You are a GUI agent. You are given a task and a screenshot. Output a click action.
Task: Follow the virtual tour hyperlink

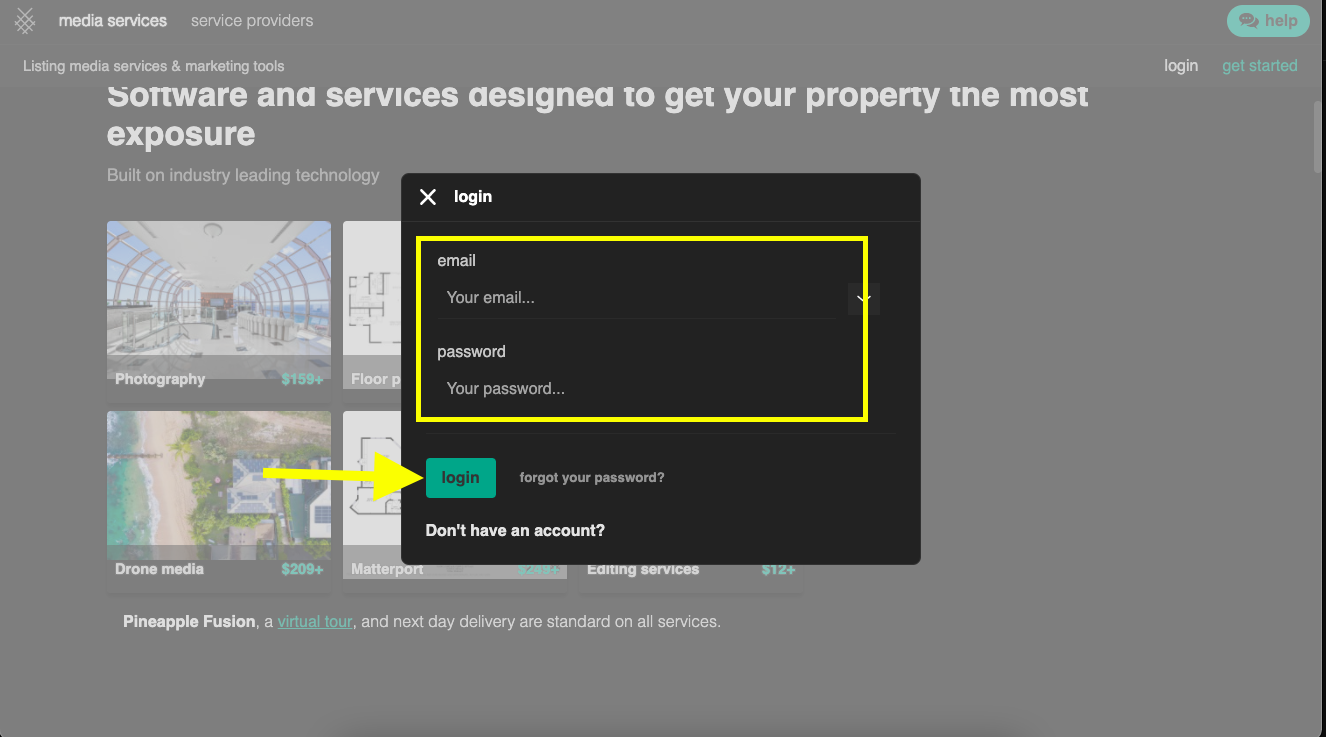tap(315, 622)
